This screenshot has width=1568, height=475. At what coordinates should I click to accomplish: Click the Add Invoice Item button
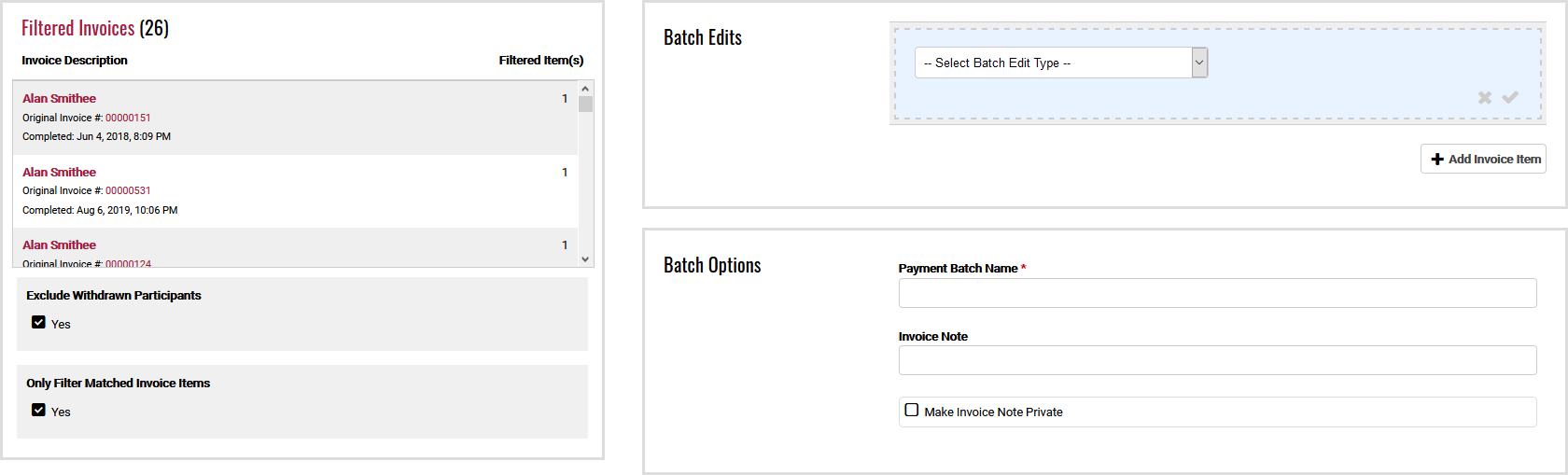coord(1483,159)
